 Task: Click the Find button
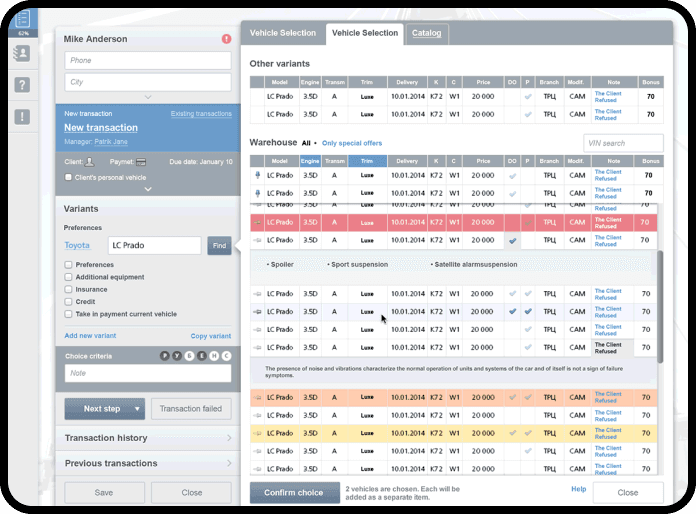pos(219,245)
